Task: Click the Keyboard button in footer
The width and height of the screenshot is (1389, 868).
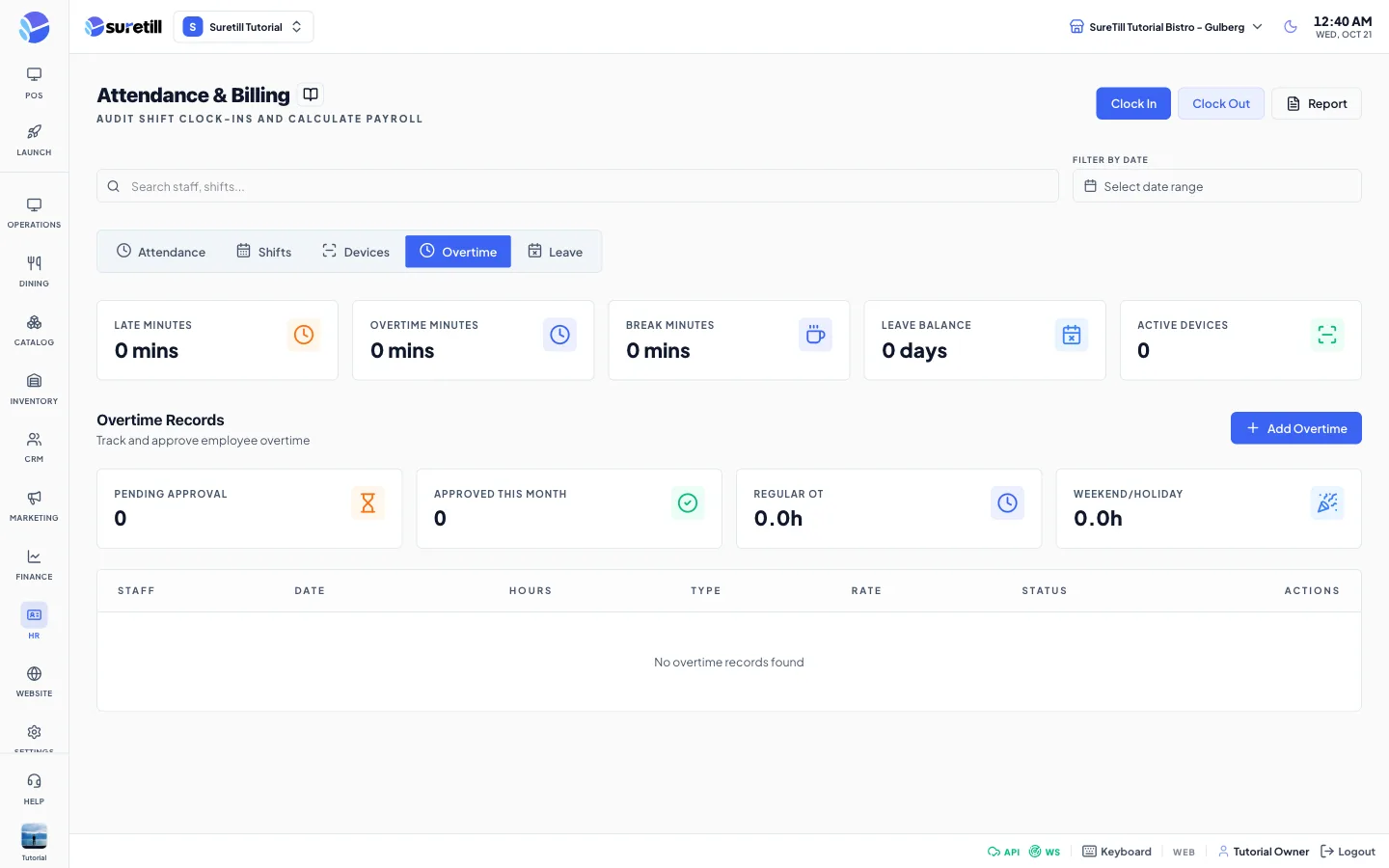Action: [1117, 852]
